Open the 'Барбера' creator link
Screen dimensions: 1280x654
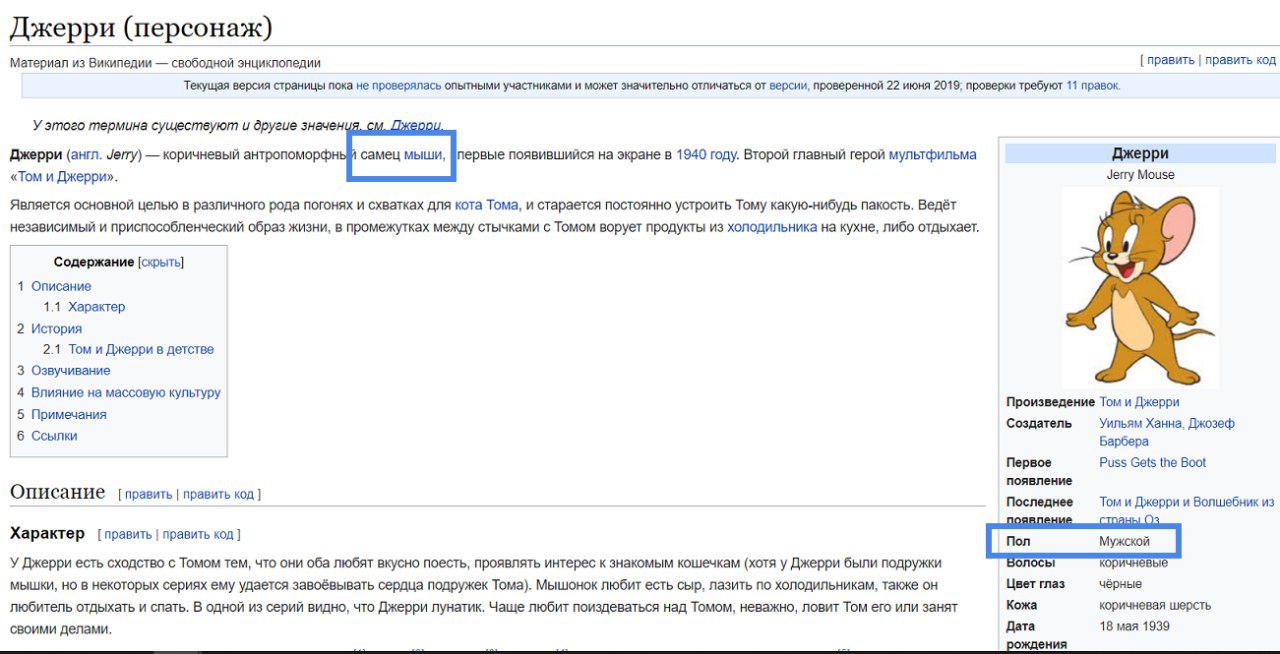[x=1124, y=442]
